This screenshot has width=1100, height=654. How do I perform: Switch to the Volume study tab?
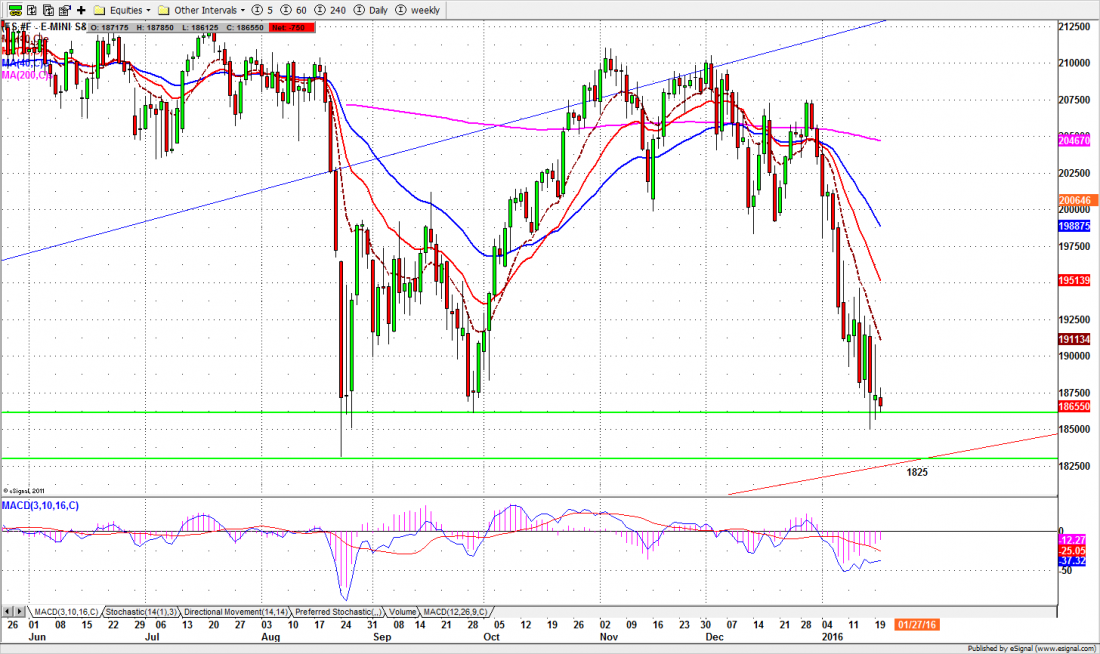403,611
